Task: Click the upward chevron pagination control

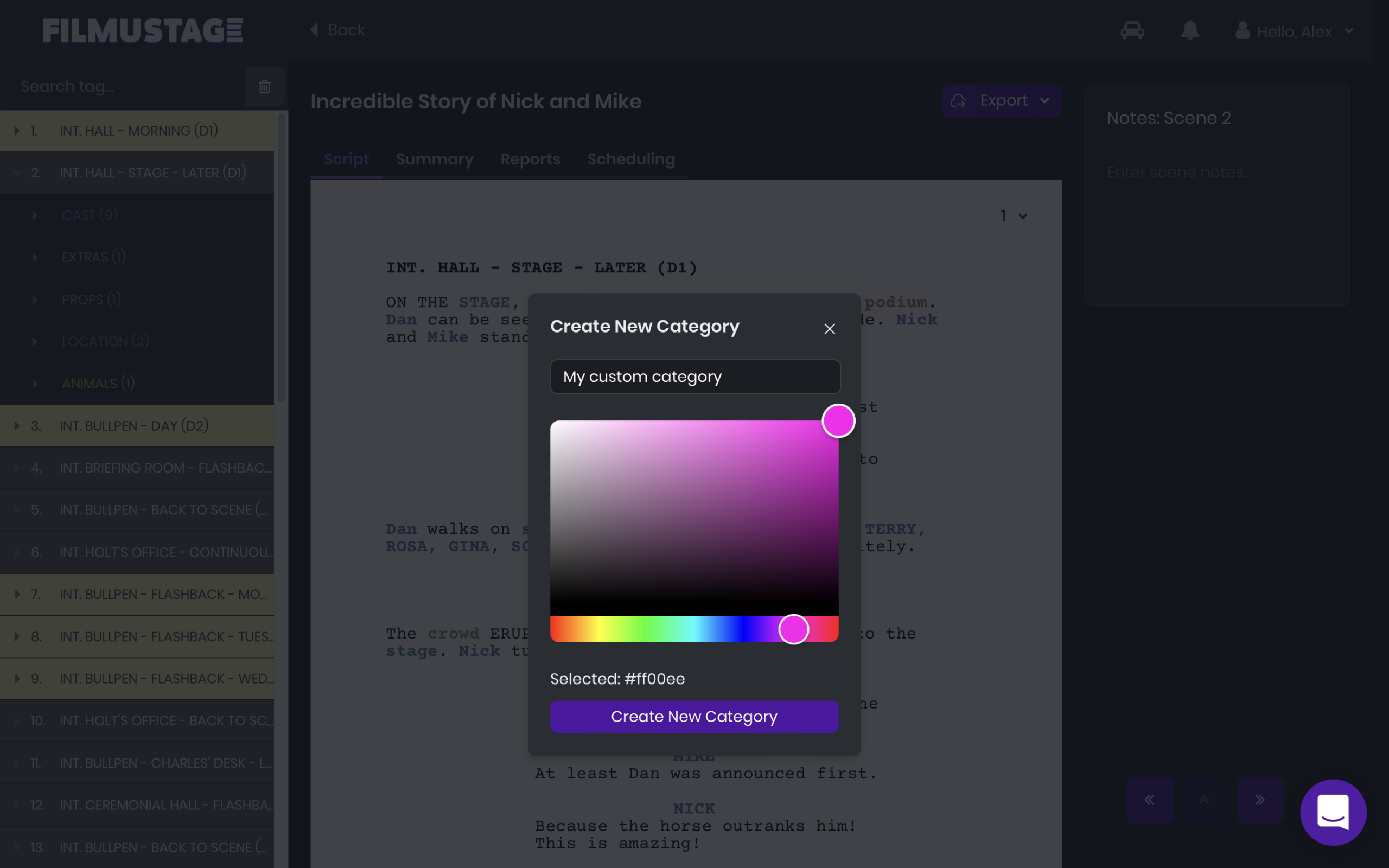Action: pos(1205,800)
